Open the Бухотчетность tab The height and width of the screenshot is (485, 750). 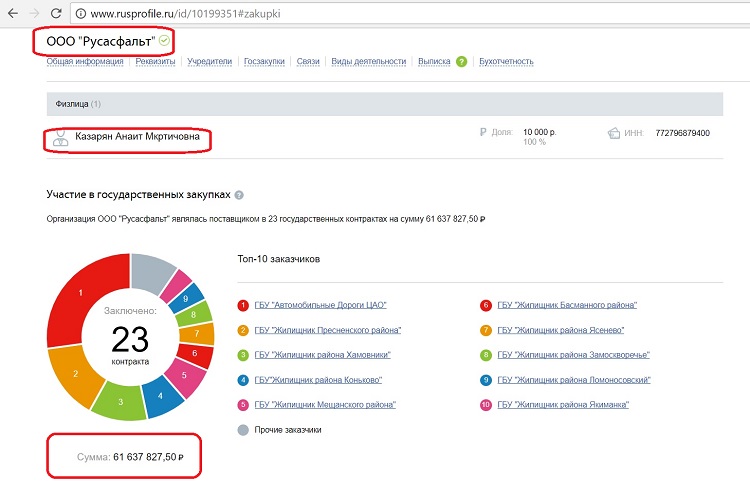coord(506,61)
